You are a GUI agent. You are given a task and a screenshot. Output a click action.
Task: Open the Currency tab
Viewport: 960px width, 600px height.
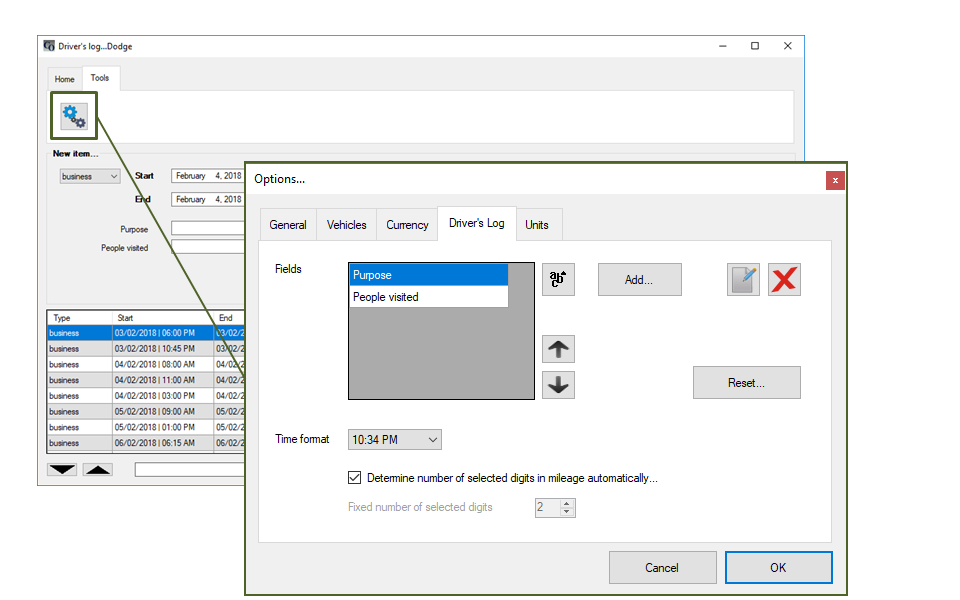(x=407, y=225)
